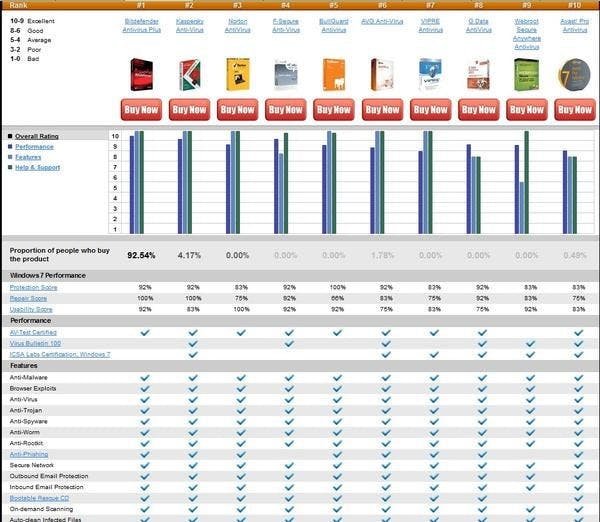
Task: Click the 1.78% purchase proportion value
Action: [382, 255]
